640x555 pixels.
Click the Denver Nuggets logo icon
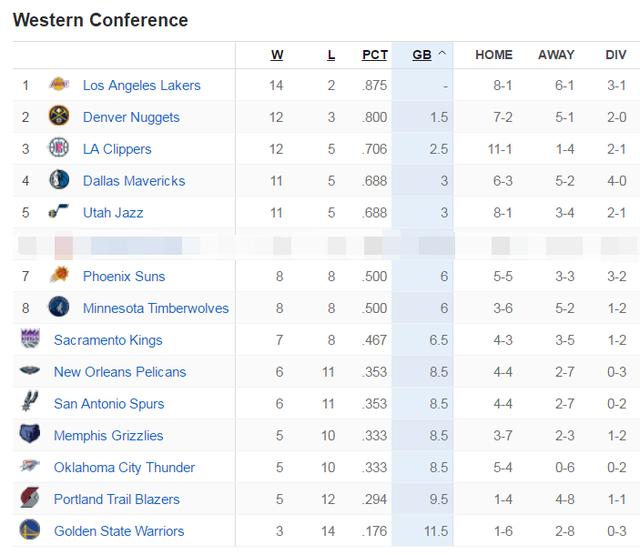coord(59,116)
